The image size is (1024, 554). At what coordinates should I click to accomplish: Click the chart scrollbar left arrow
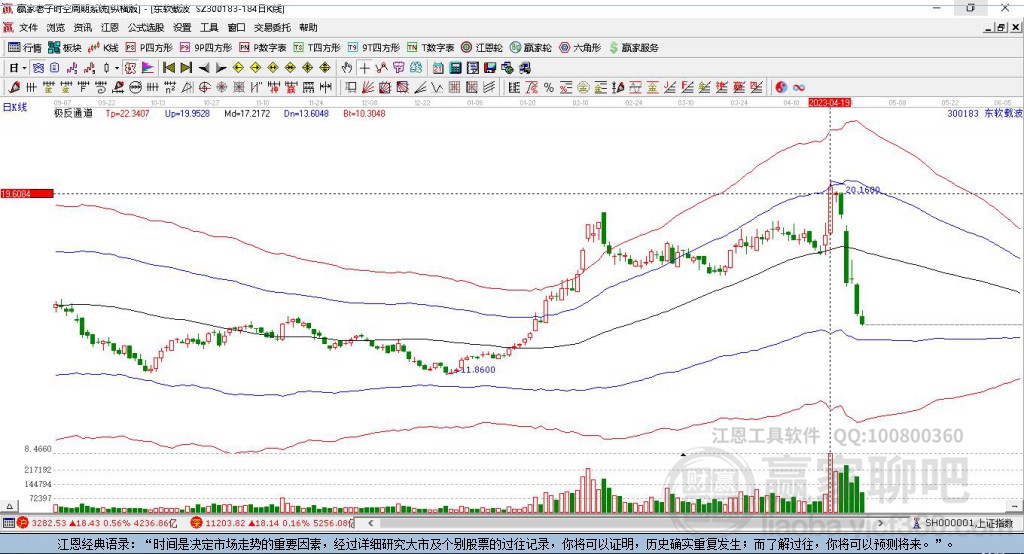click(370, 523)
